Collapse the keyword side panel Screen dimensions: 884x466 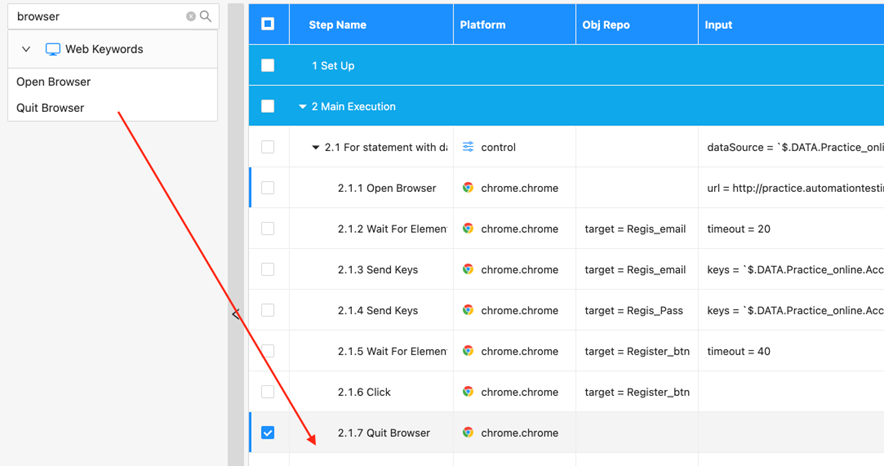(x=236, y=314)
